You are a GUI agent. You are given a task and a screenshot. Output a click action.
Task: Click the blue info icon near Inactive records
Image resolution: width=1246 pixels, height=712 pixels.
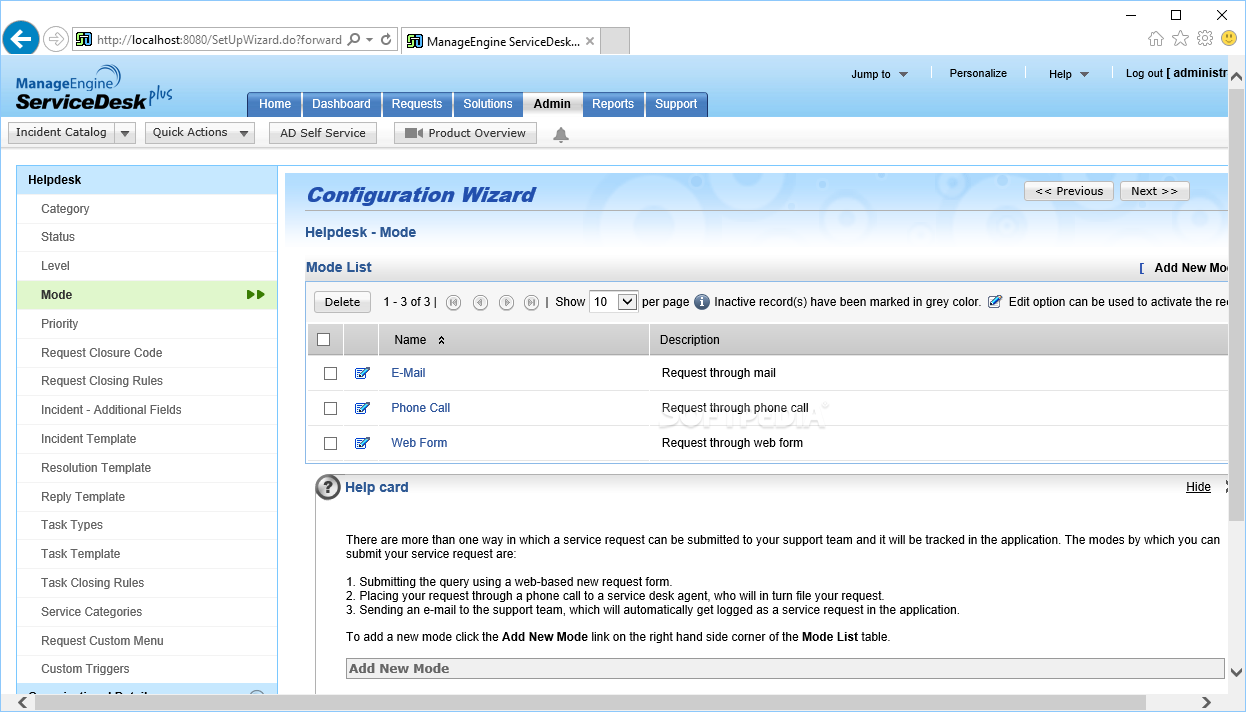[702, 302]
